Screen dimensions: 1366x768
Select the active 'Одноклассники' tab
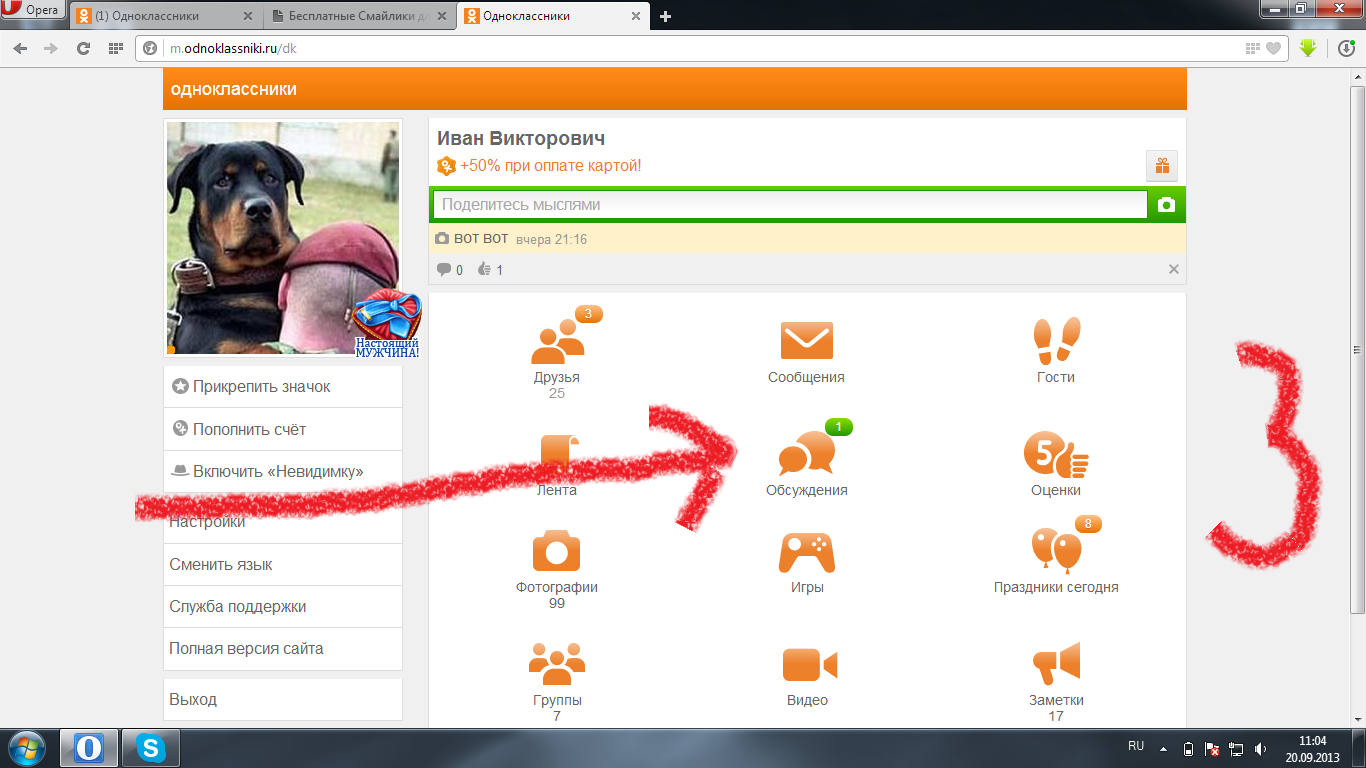(x=553, y=16)
